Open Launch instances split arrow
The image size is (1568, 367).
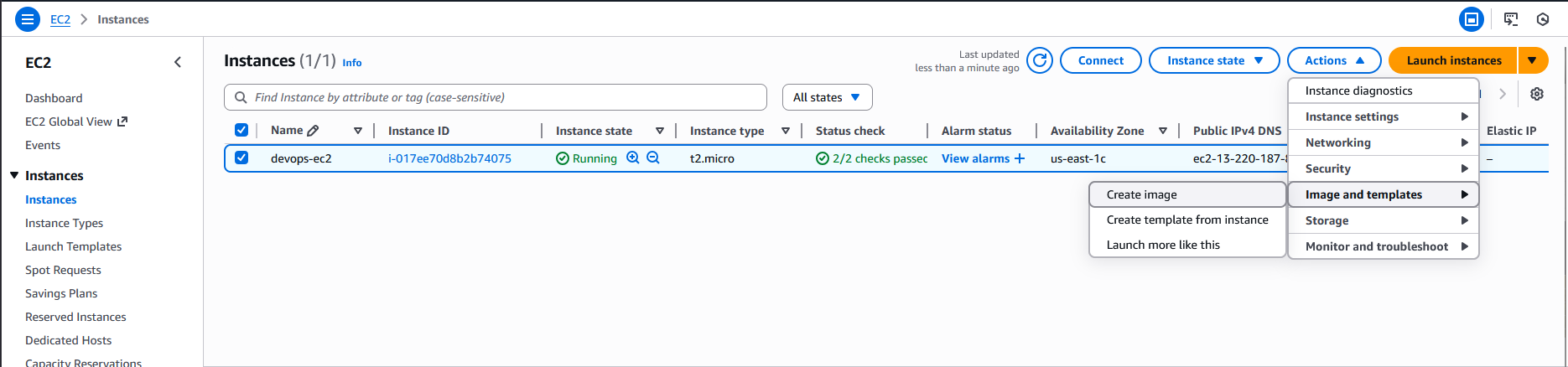click(1532, 60)
